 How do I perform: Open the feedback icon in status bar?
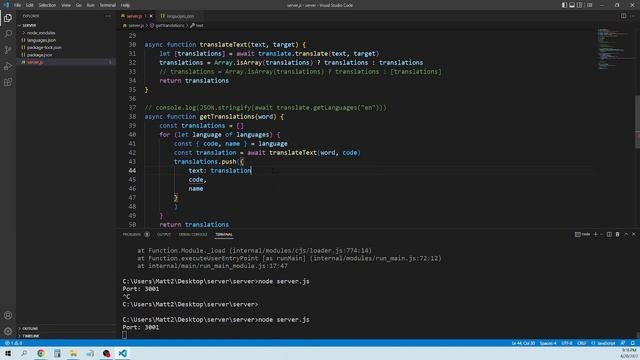[x=622, y=343]
